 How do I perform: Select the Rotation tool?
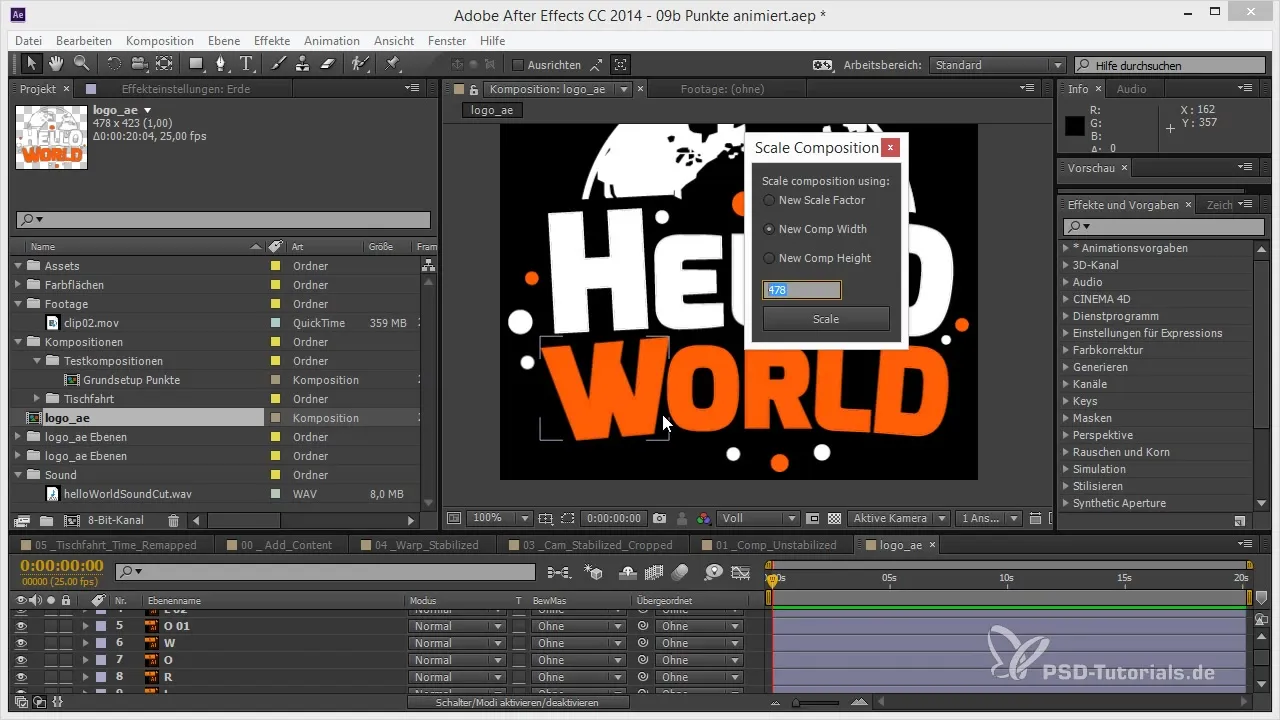pyautogui.click(x=114, y=64)
